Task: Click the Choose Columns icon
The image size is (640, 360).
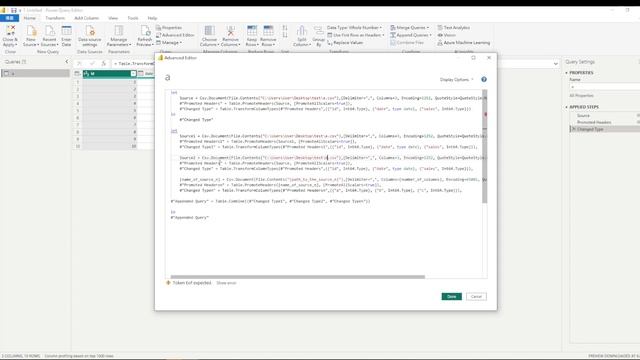Action: [209, 36]
